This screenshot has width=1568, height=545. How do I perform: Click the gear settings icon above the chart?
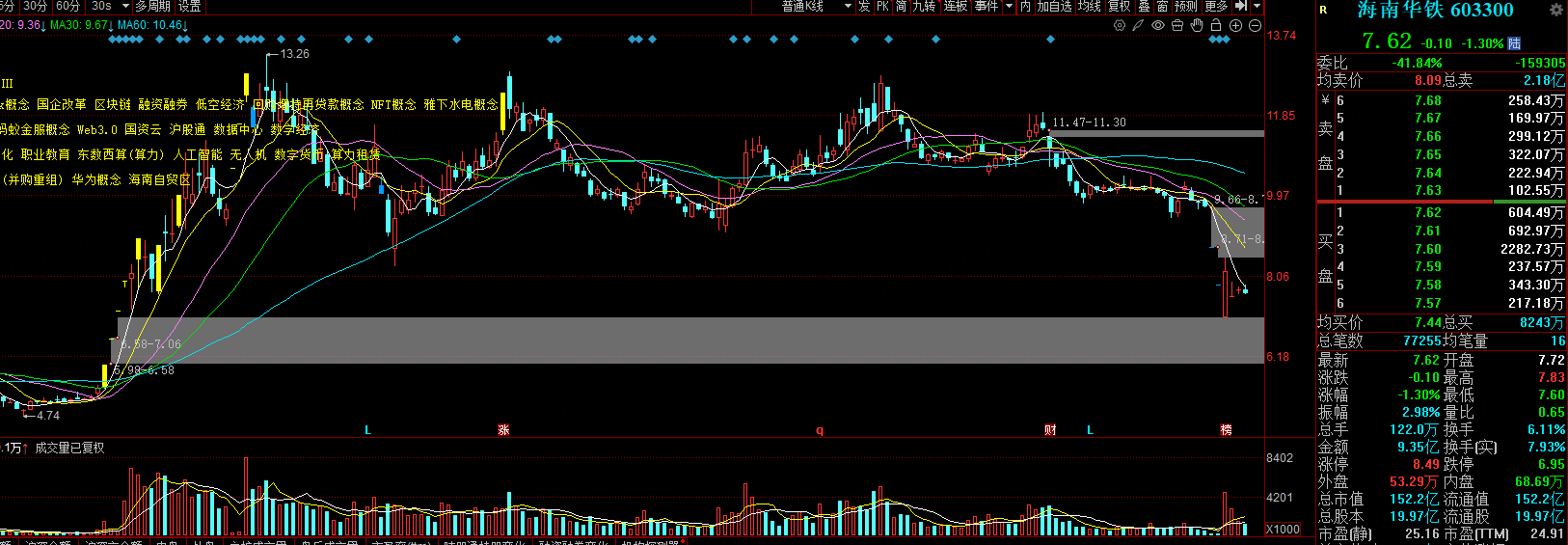(x=1120, y=26)
